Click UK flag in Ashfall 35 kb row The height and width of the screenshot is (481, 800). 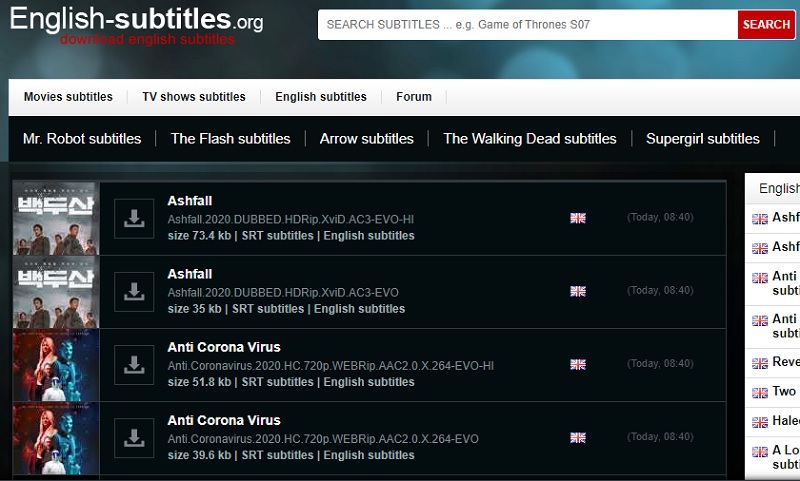(x=578, y=291)
